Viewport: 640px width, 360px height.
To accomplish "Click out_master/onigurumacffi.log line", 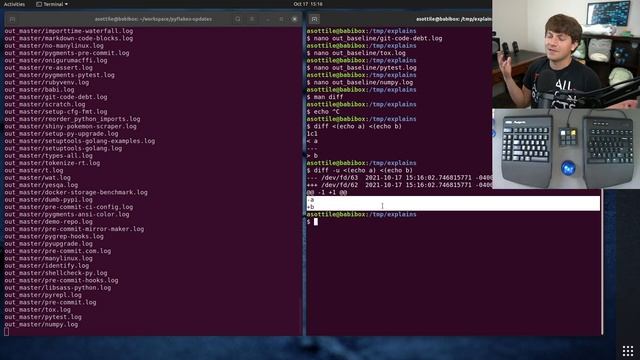I will 56,60.
